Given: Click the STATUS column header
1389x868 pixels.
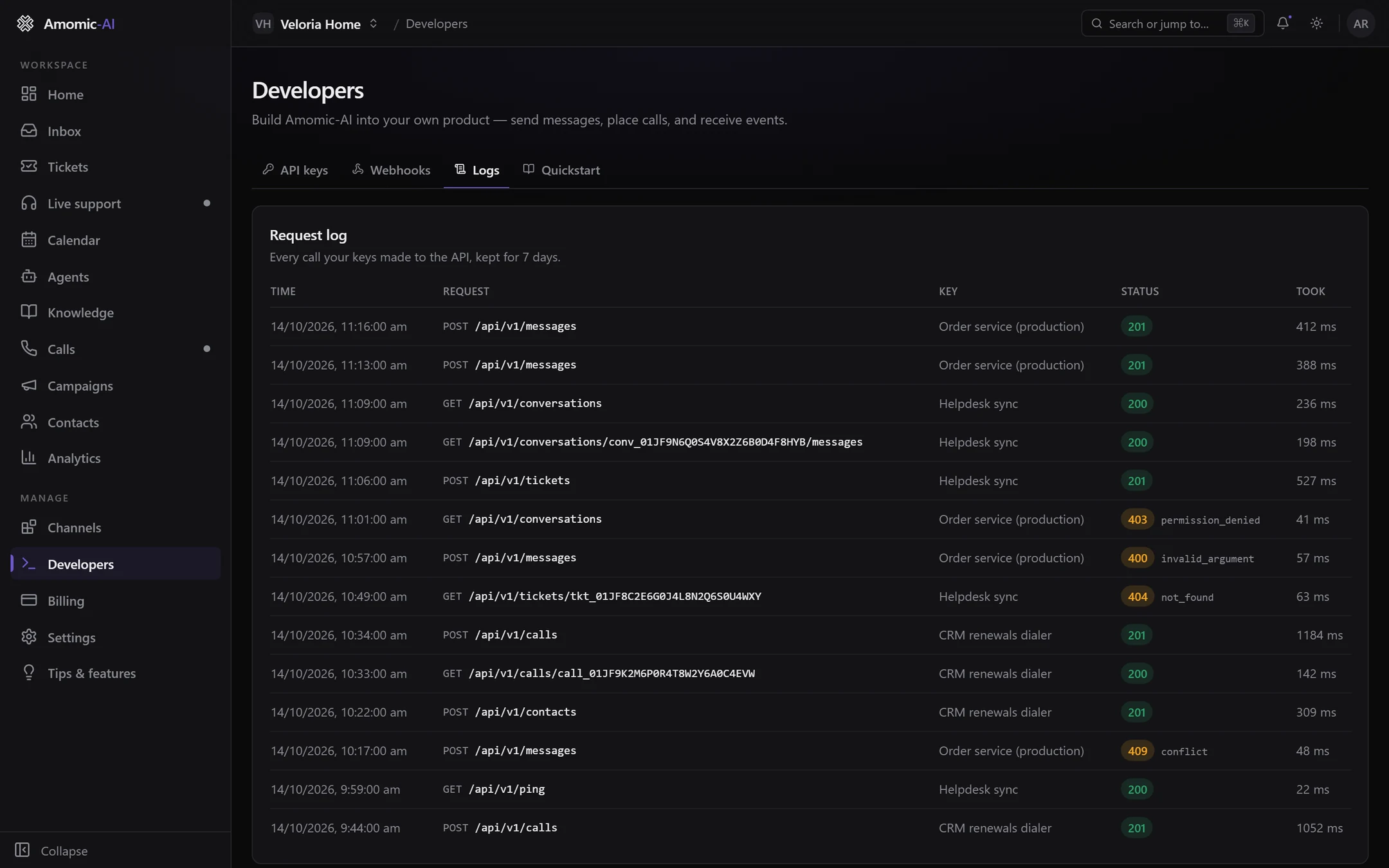Looking at the screenshot, I should (x=1139, y=291).
